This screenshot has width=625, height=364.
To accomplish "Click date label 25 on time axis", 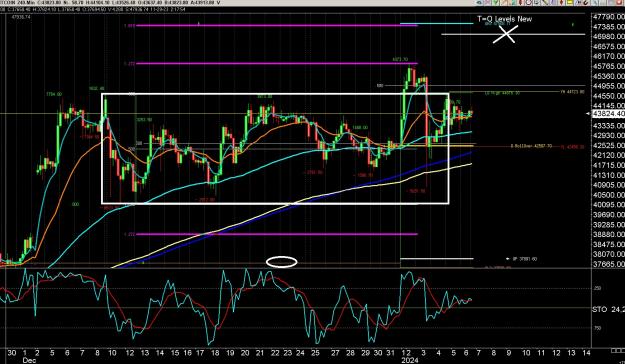I will tap(315, 353).
